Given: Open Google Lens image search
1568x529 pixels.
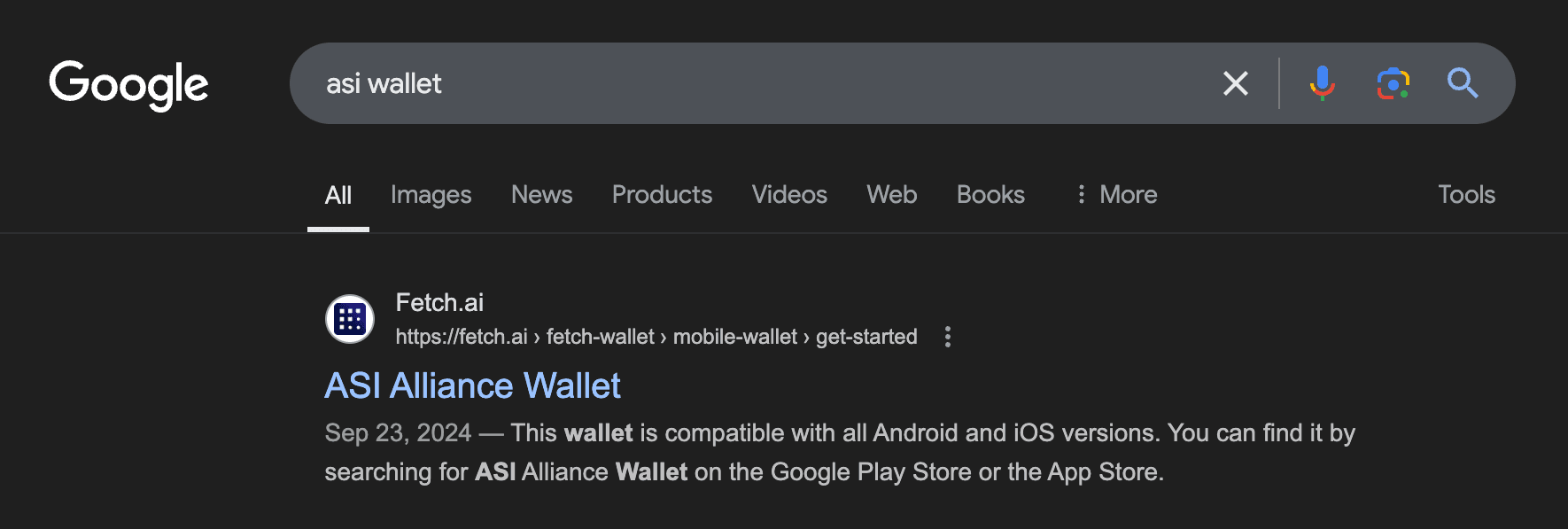Looking at the screenshot, I should (x=1393, y=83).
